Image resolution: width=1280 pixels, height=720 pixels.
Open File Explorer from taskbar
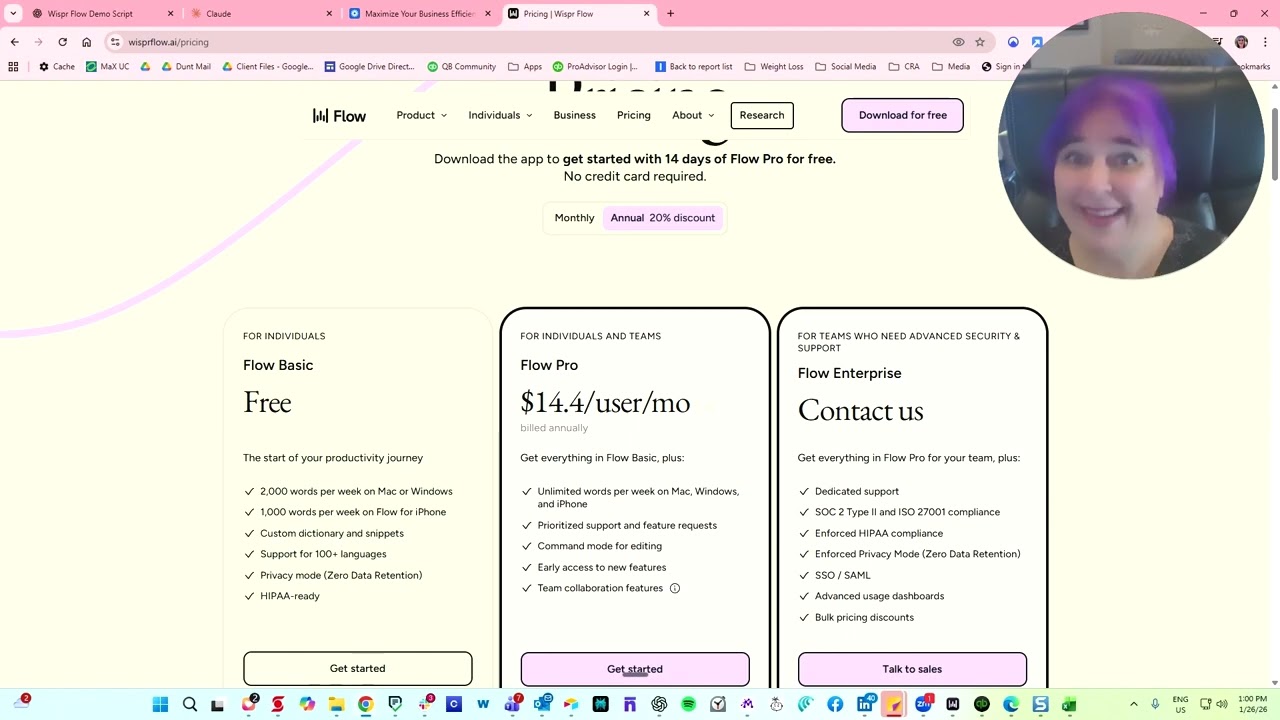click(x=336, y=705)
